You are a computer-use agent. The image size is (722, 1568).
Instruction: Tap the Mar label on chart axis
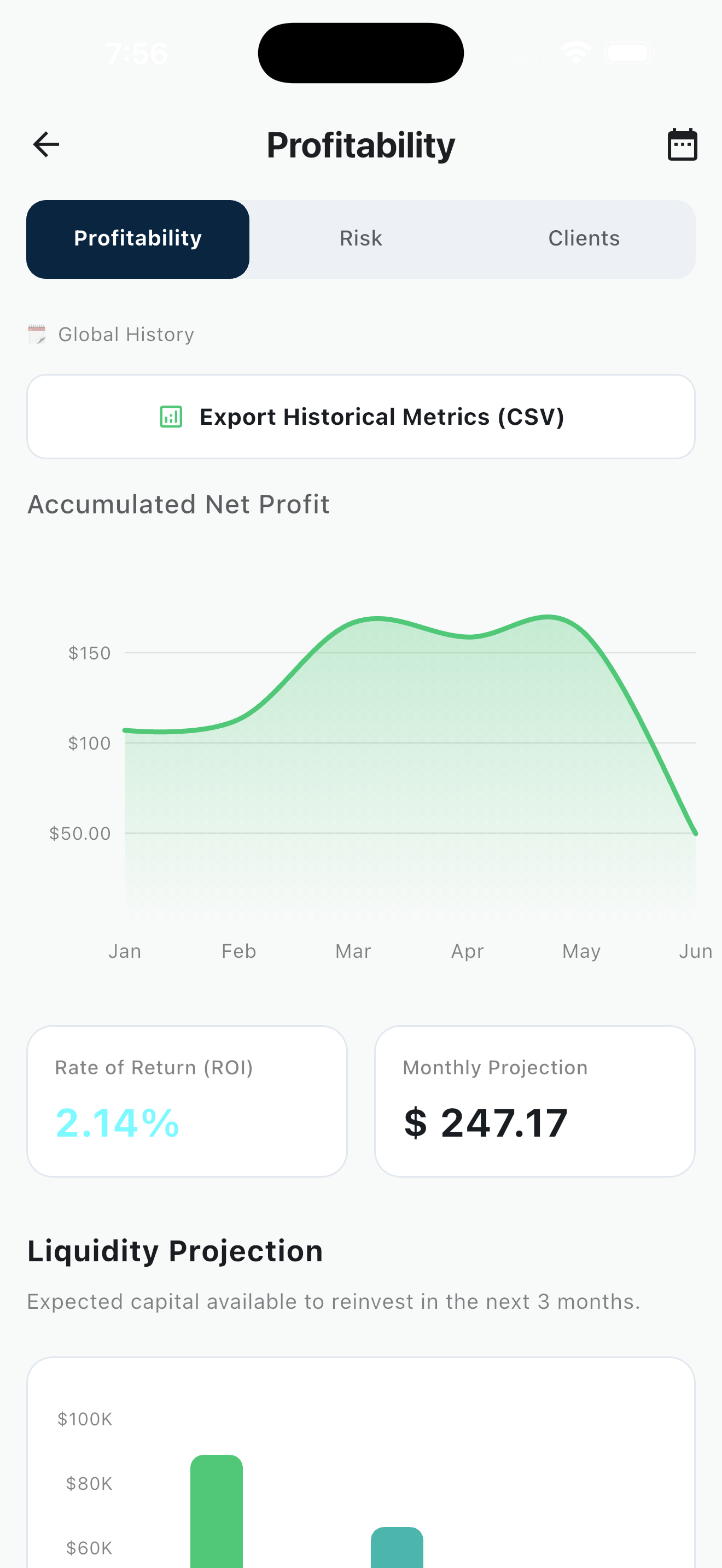pos(353,951)
